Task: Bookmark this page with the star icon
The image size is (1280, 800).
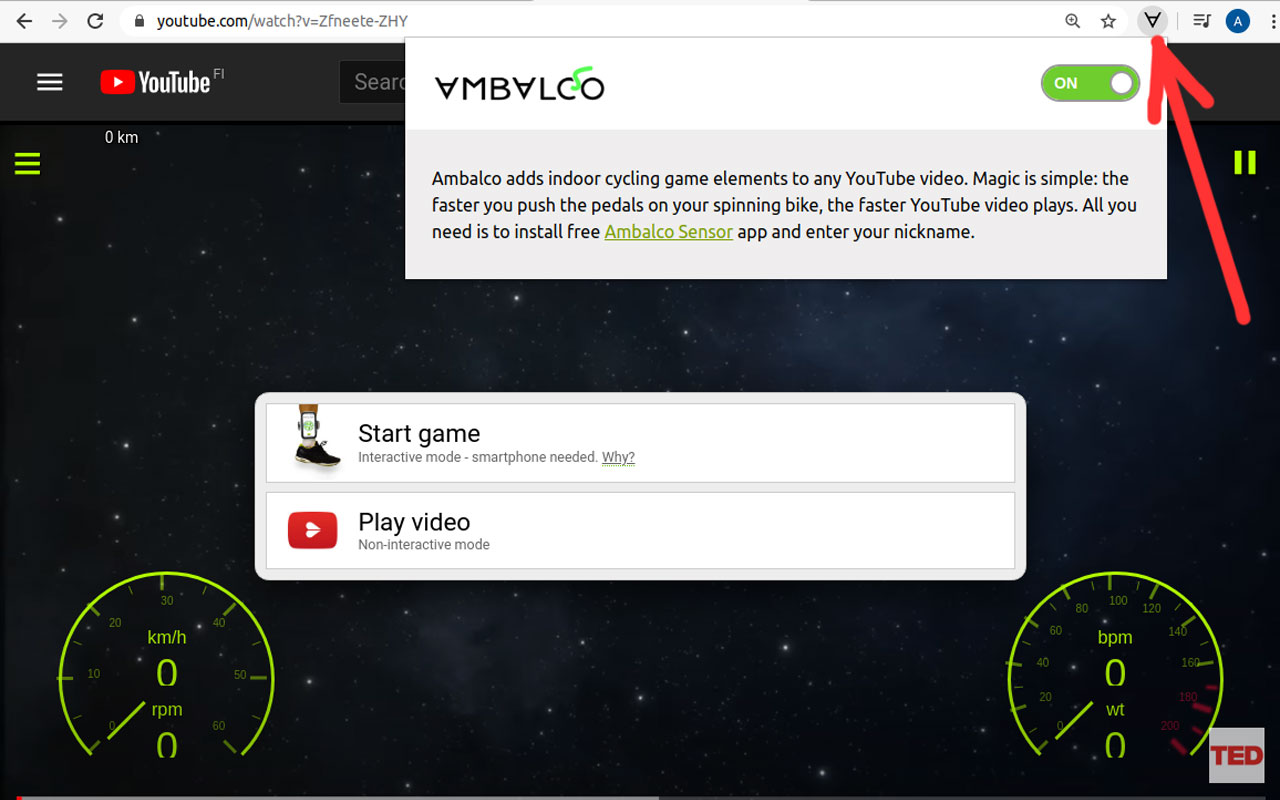Action: tap(1108, 21)
